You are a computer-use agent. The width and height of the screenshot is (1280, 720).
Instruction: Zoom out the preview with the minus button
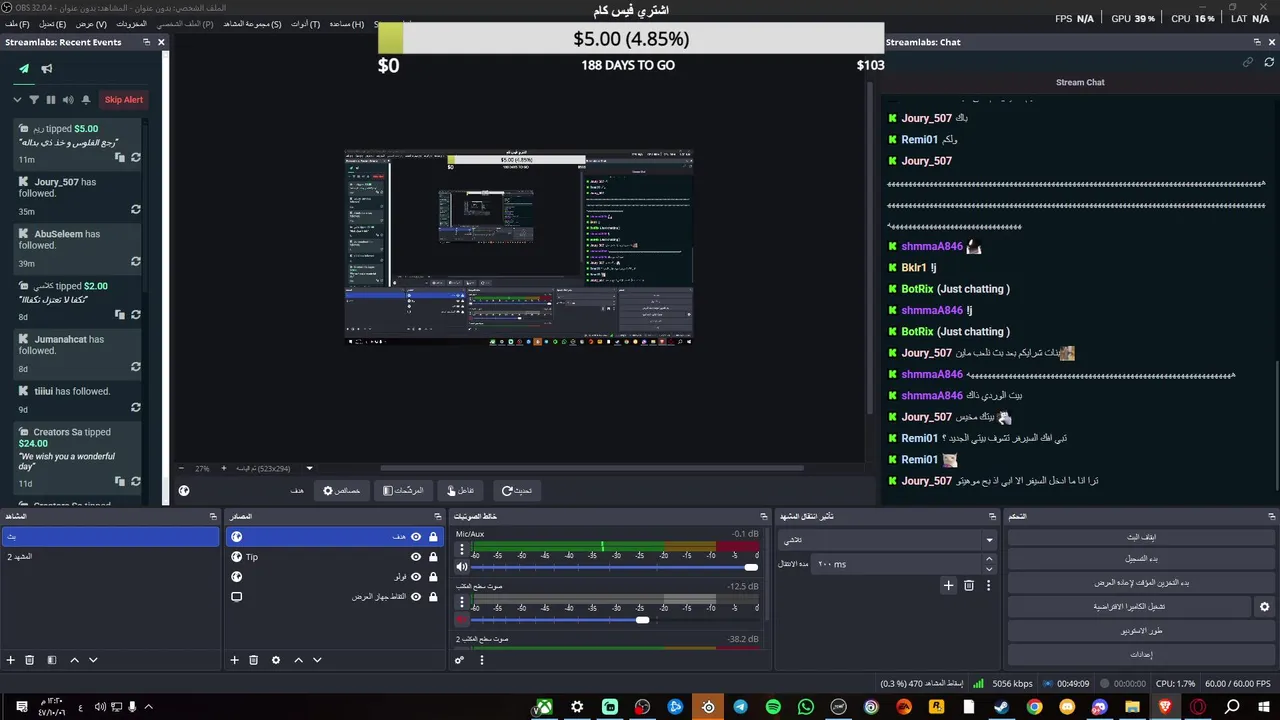[x=181, y=468]
